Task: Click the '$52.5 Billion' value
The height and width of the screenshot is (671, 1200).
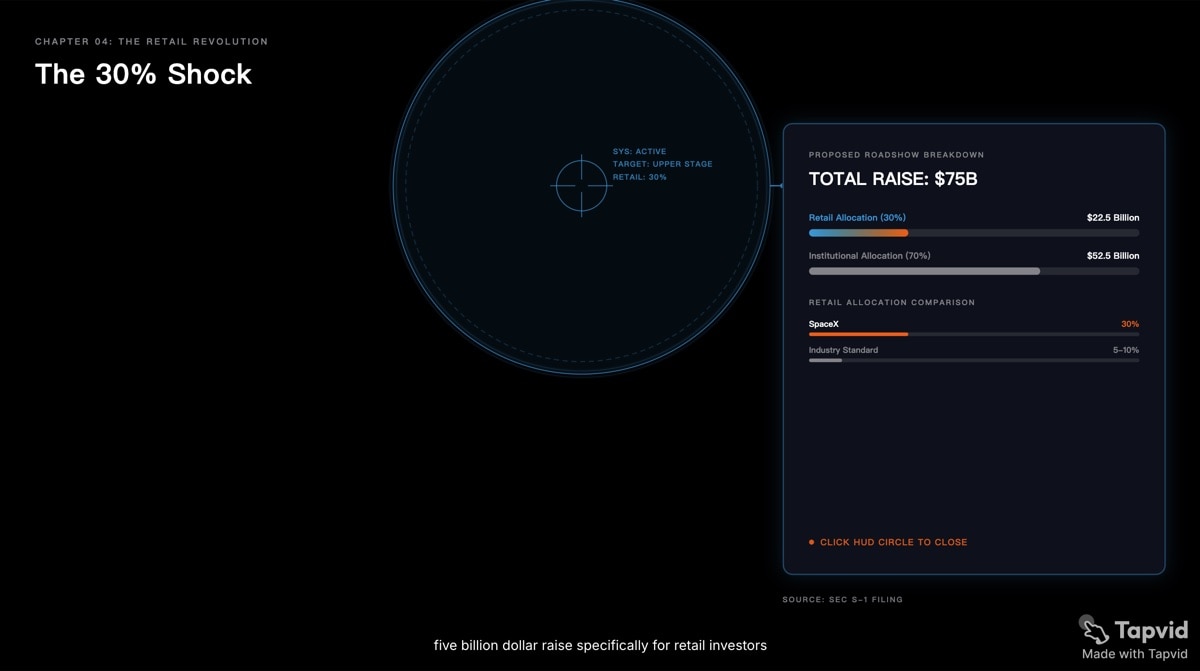Action: tap(1113, 256)
